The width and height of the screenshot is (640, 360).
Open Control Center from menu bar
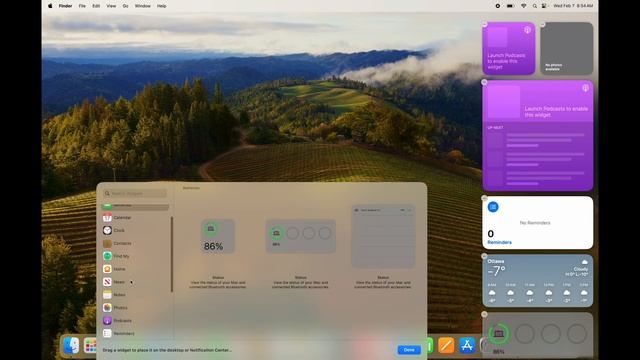pyautogui.click(x=544, y=6)
